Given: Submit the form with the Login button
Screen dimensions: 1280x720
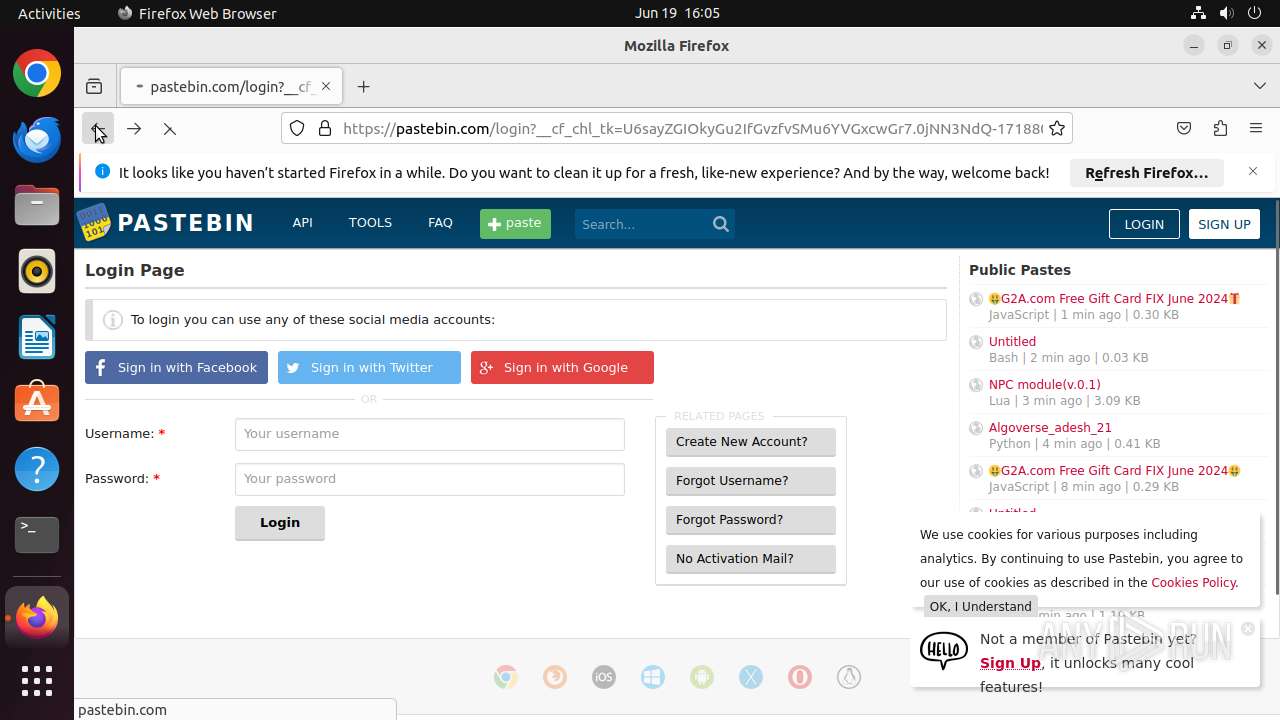Looking at the screenshot, I should (x=280, y=522).
